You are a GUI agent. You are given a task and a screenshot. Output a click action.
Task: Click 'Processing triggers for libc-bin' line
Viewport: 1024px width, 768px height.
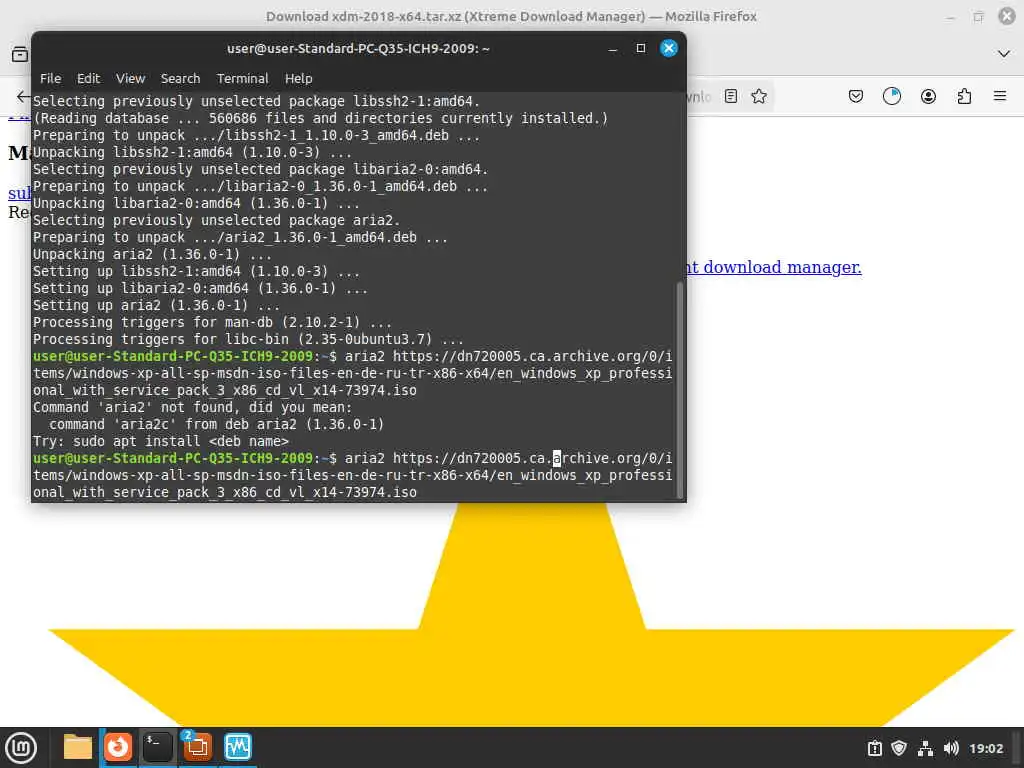248,340
